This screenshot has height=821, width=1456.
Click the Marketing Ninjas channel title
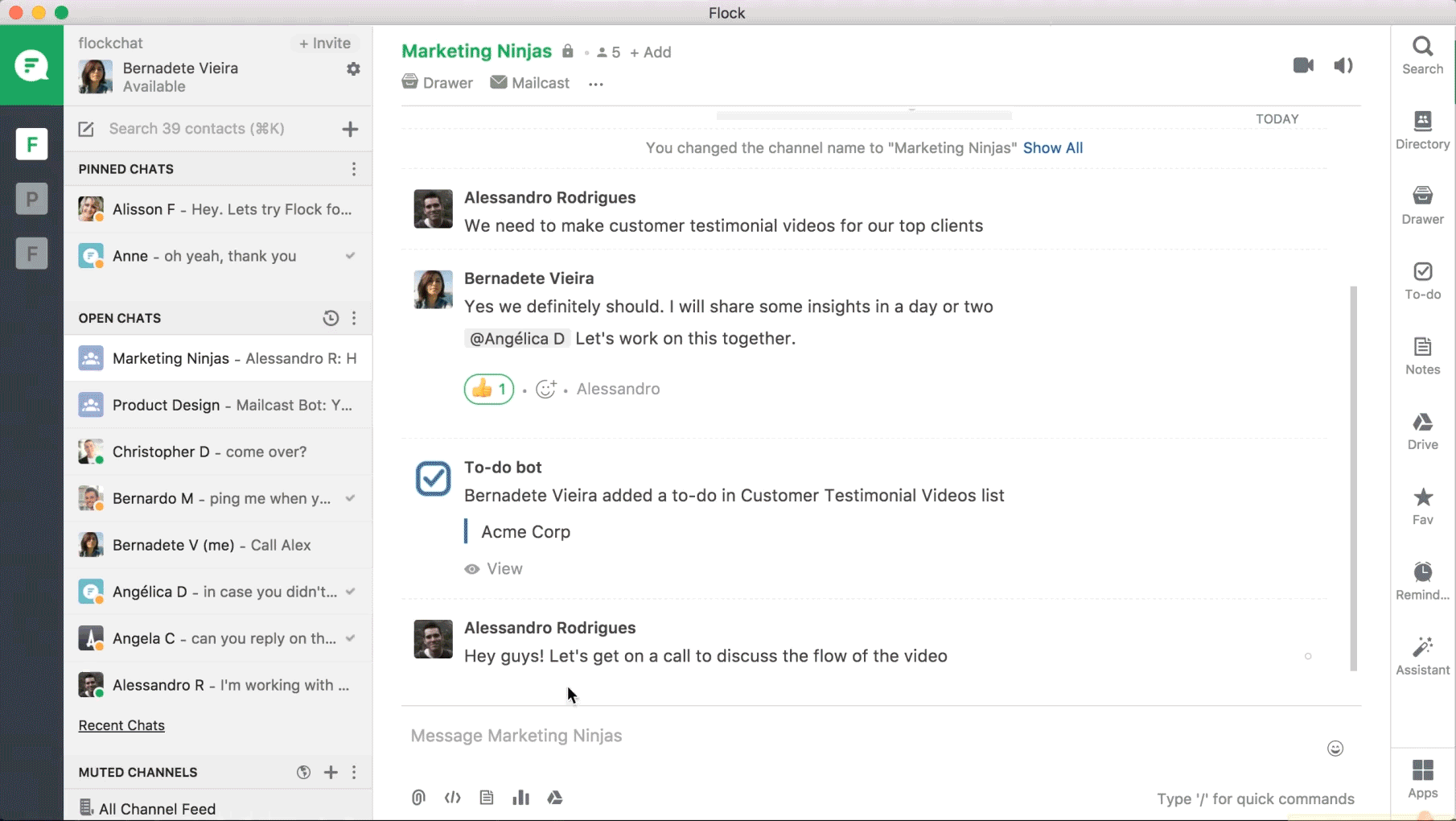[476, 52]
